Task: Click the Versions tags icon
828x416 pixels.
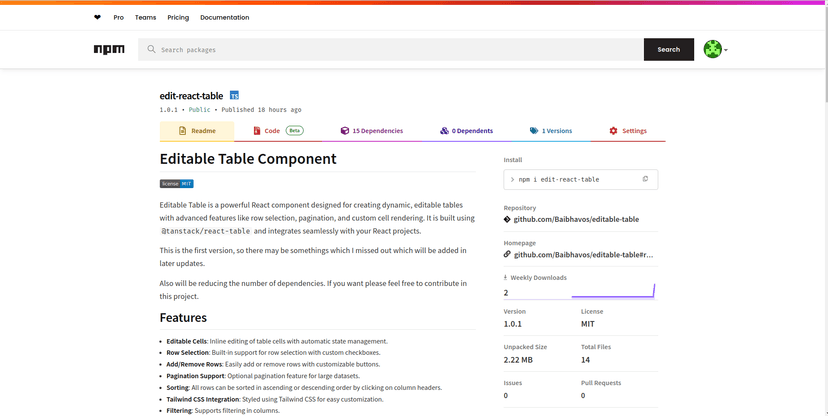Action: tap(534, 131)
